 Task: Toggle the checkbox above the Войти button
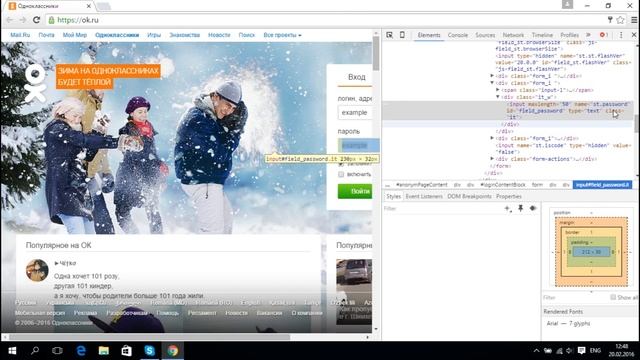click(341, 174)
